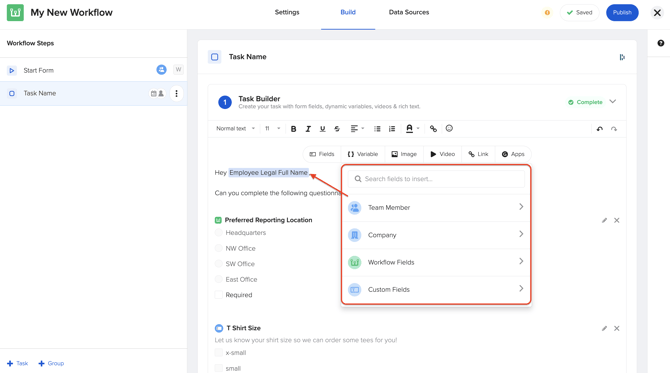Switch to the Data Sources tab
This screenshot has height=373, width=670.
pyautogui.click(x=409, y=12)
